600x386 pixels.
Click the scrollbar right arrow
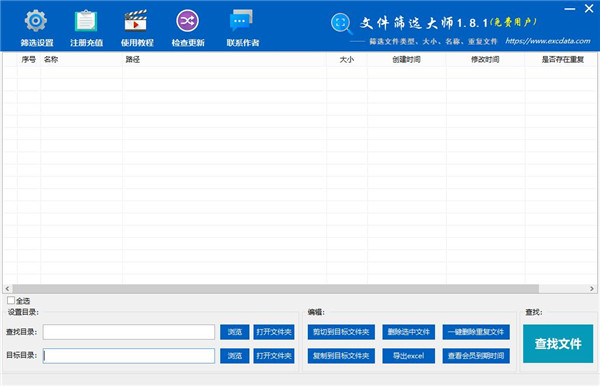tap(592, 288)
